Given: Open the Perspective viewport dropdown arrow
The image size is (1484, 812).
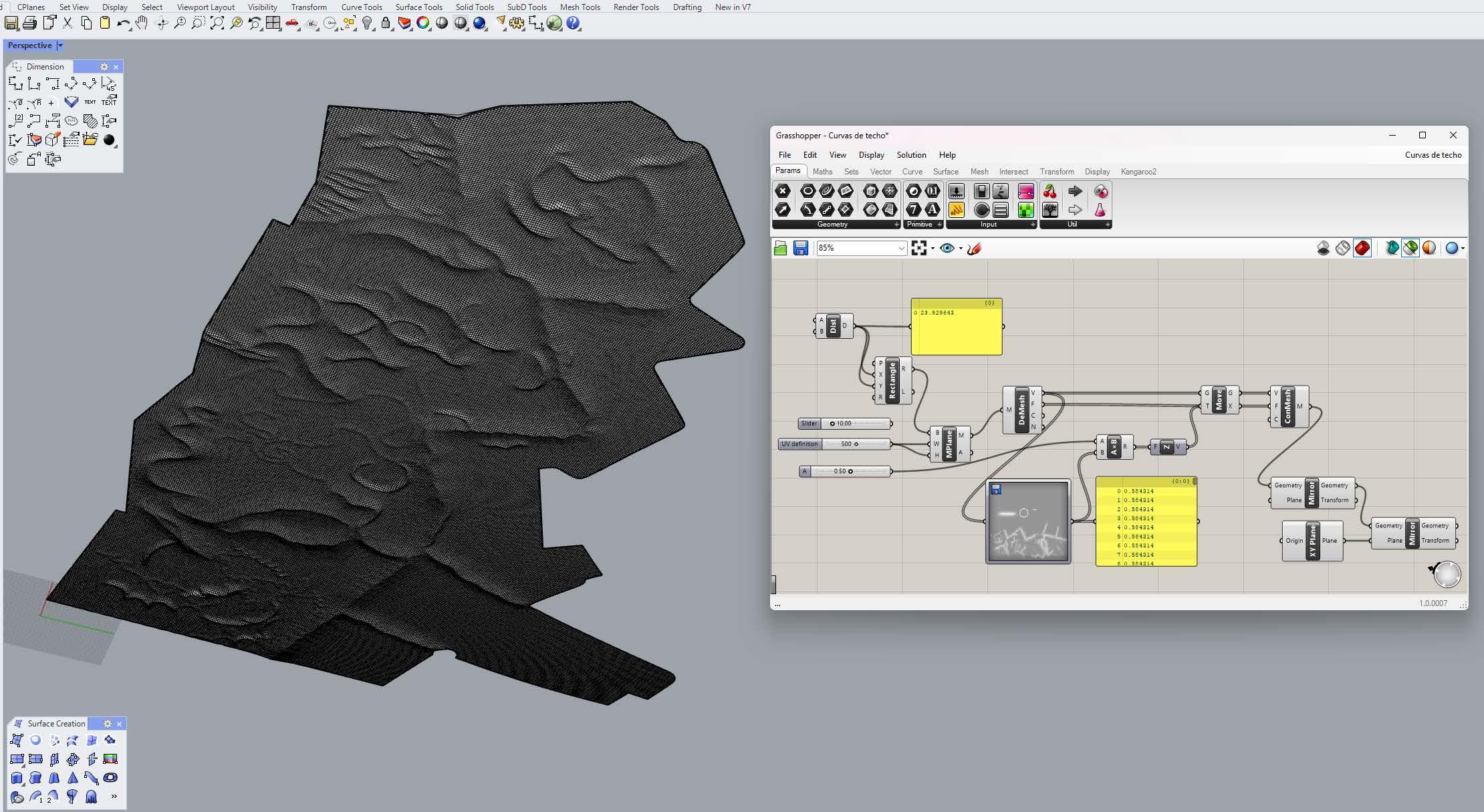Looking at the screenshot, I should tap(59, 45).
